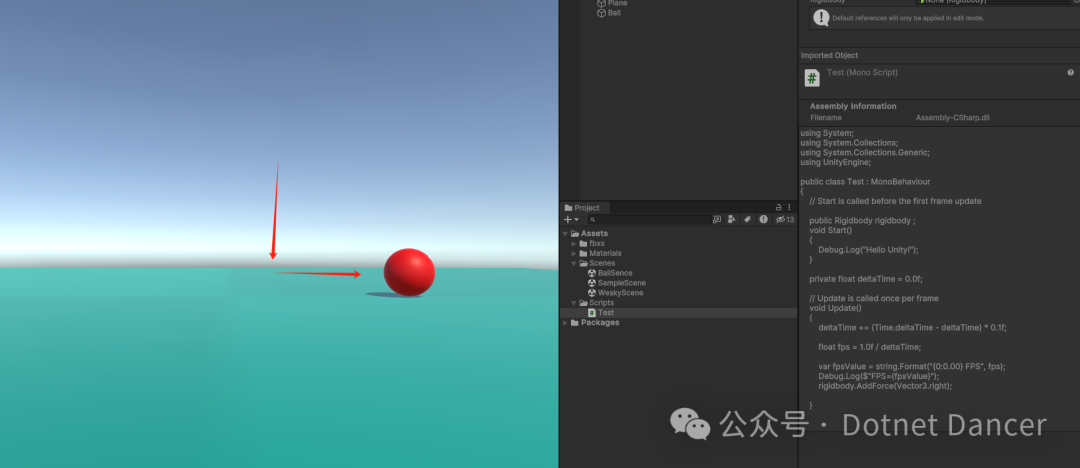The image size is (1080, 468).
Task: Click the Ball cube icon in Hierarchy
Action: coord(601,13)
